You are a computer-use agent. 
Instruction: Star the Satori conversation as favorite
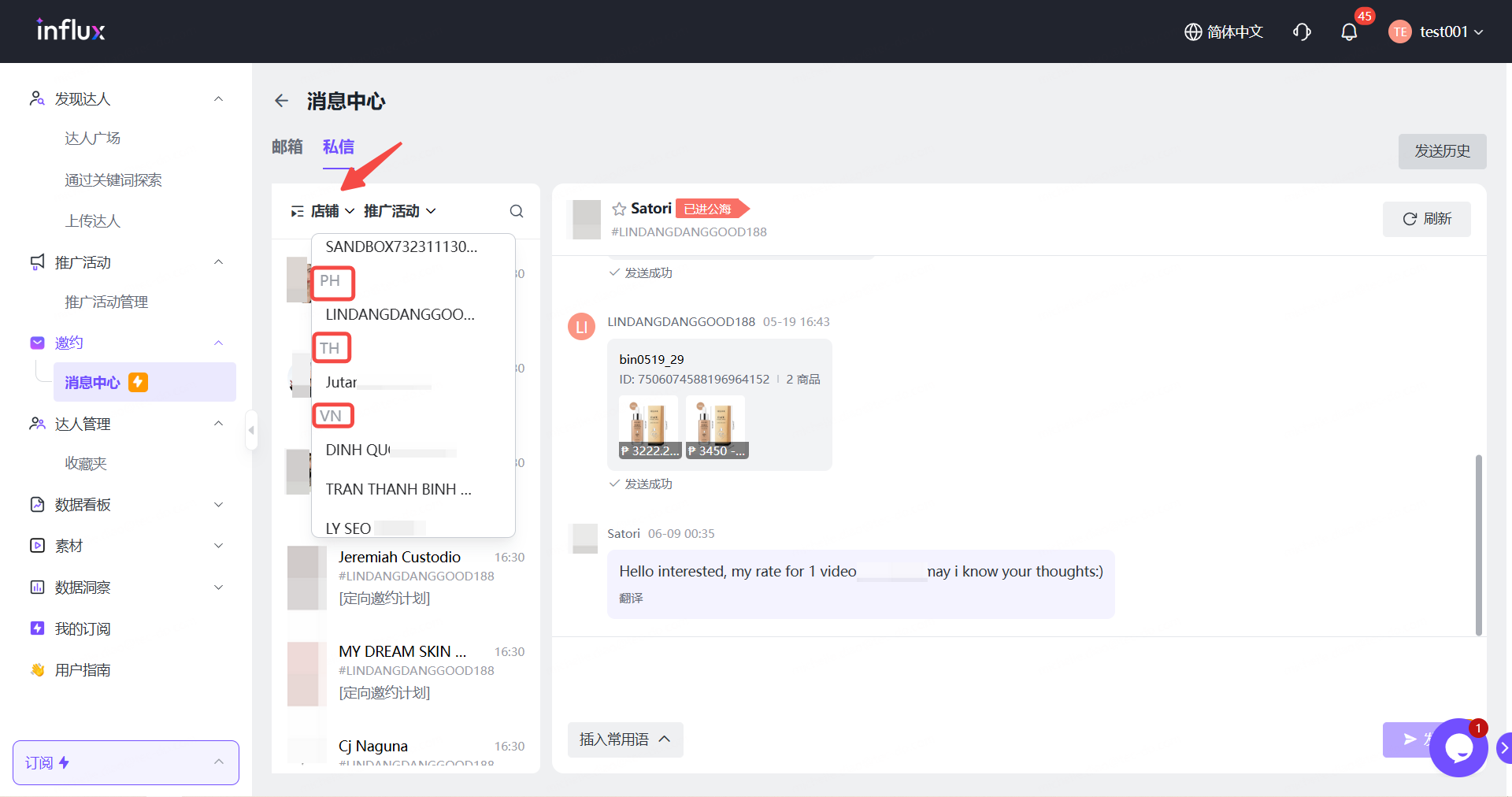pyautogui.click(x=619, y=209)
